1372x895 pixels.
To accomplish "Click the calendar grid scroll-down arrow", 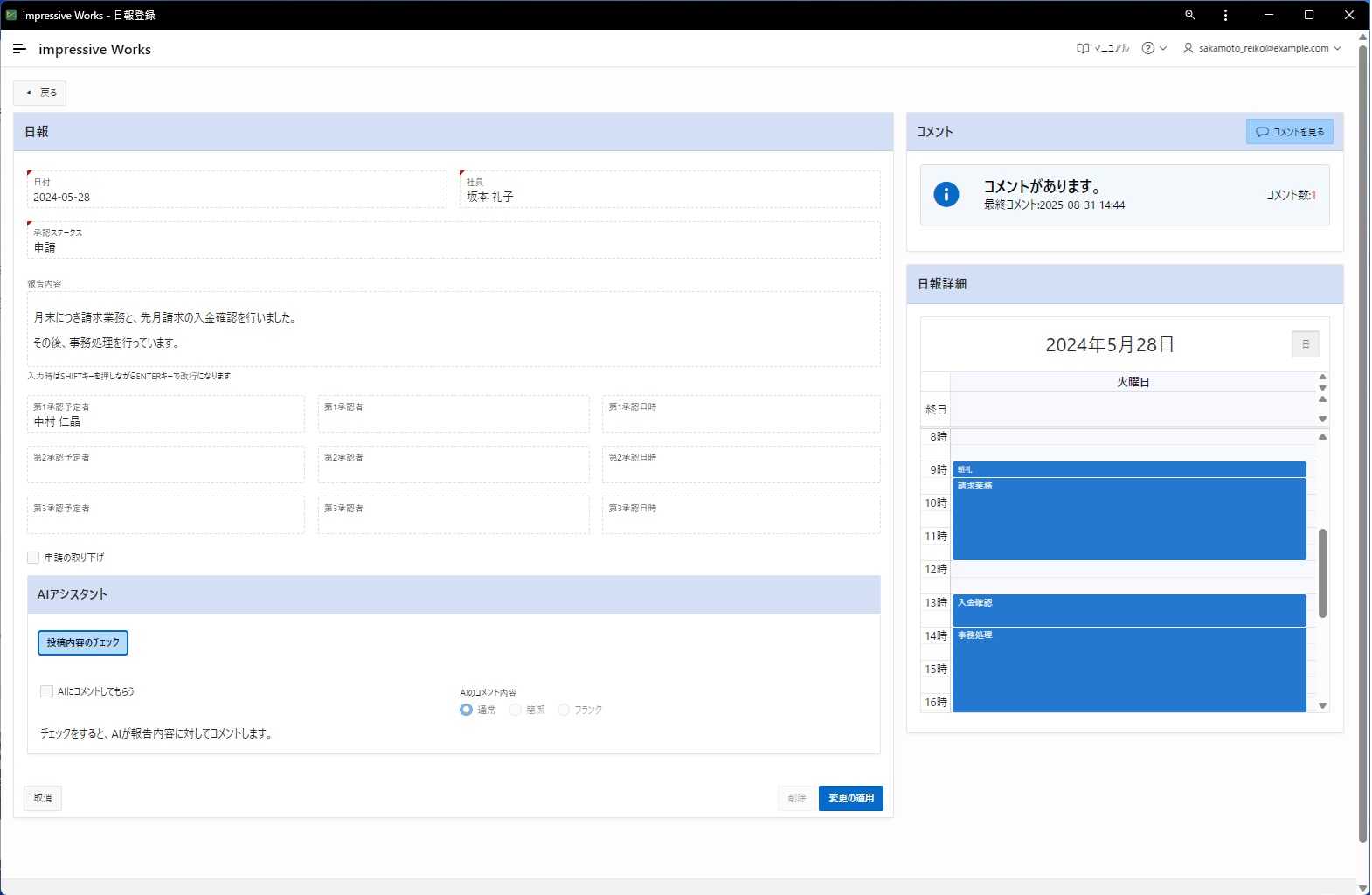I will 1322,705.
